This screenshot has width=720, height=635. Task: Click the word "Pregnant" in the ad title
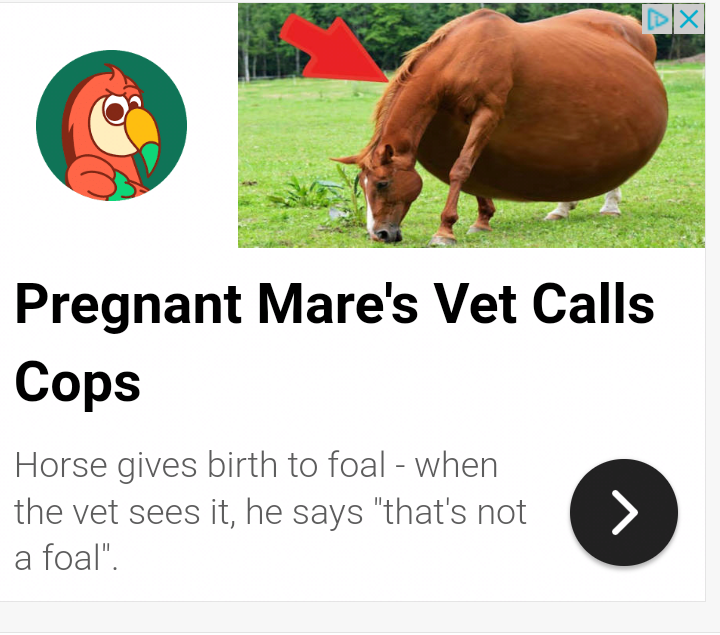[x=128, y=305]
